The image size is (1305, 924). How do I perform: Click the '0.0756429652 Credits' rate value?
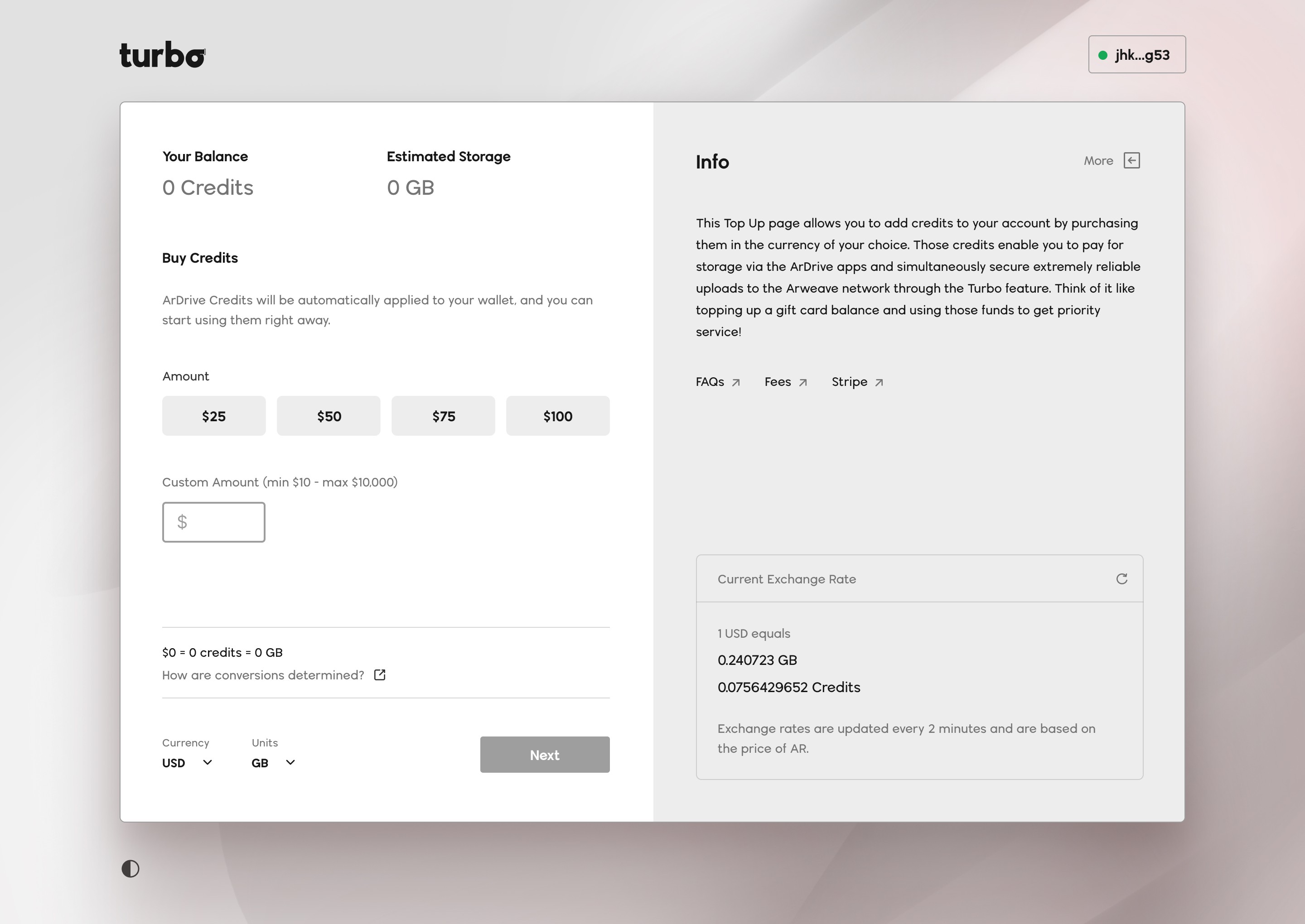click(789, 687)
